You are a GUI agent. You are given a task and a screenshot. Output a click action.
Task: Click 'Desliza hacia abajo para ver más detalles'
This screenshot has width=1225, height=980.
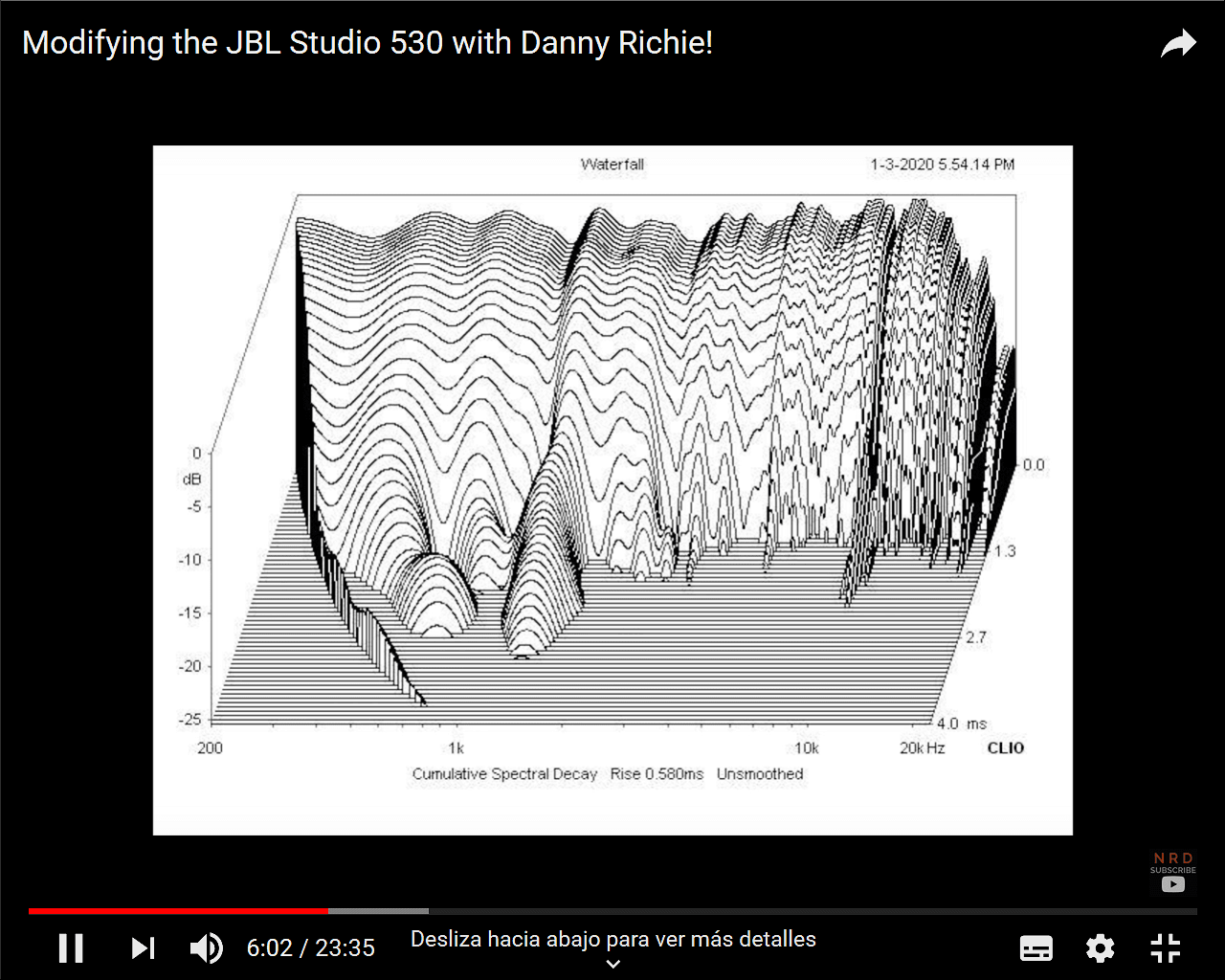pos(613,939)
